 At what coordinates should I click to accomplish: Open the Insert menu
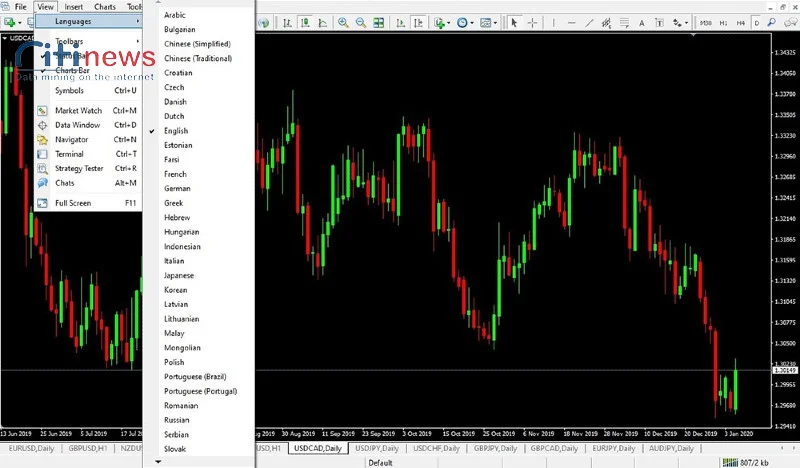(73, 7)
